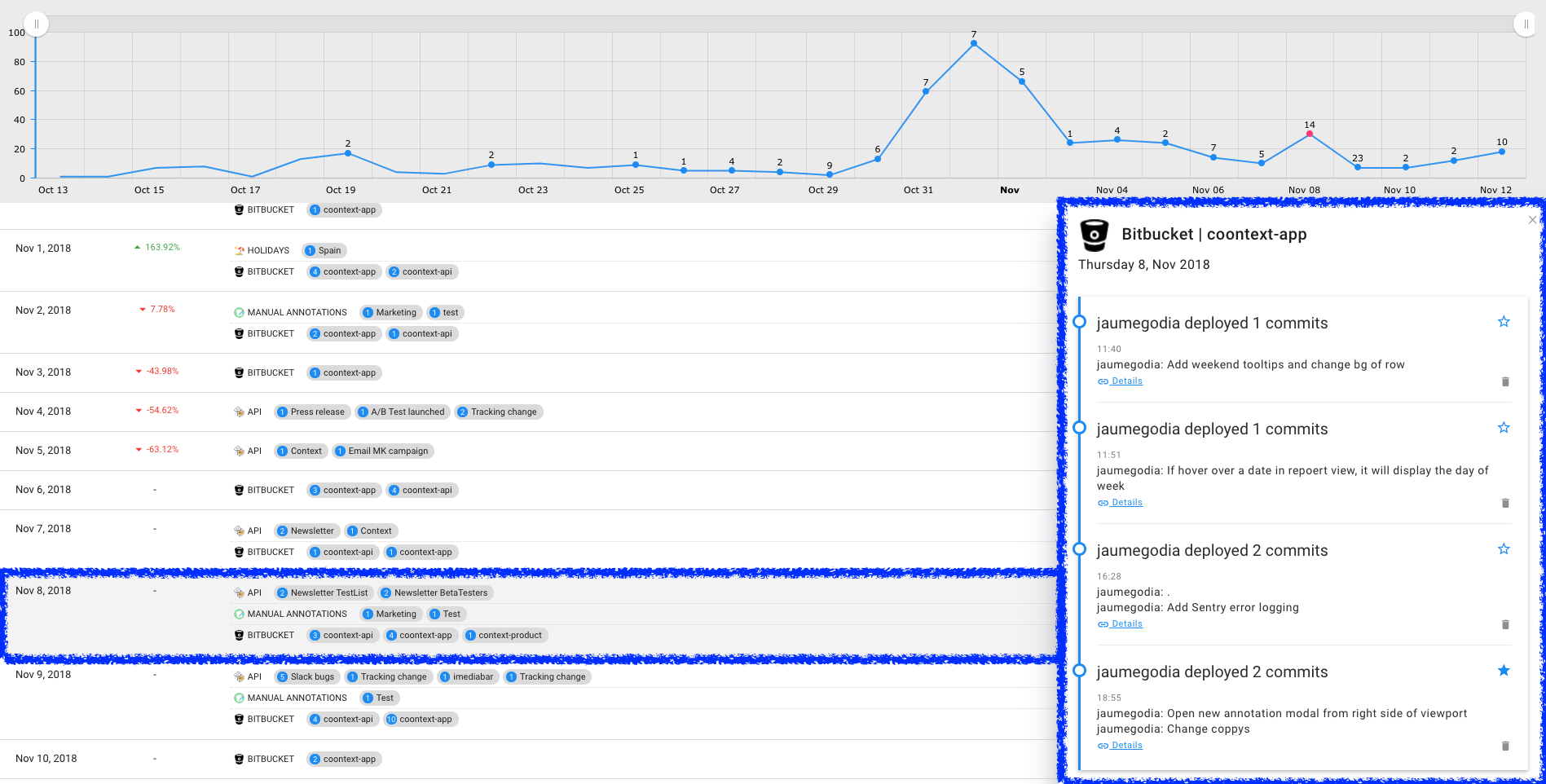Click the chart point labeled 23
This screenshot has width=1546, height=784.
click(x=1358, y=167)
